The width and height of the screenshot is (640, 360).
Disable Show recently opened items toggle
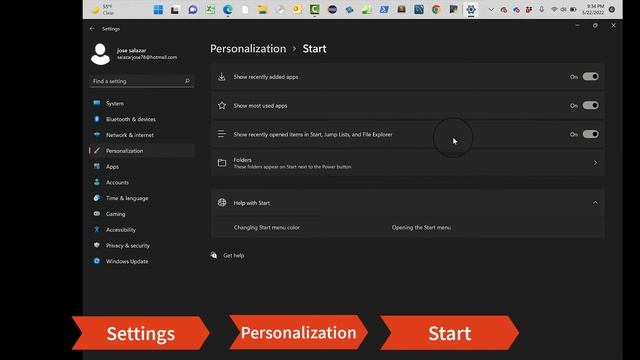coord(590,134)
